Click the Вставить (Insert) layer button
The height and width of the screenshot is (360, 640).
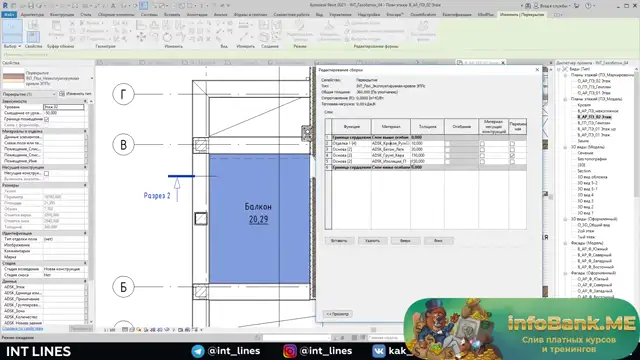339,241
